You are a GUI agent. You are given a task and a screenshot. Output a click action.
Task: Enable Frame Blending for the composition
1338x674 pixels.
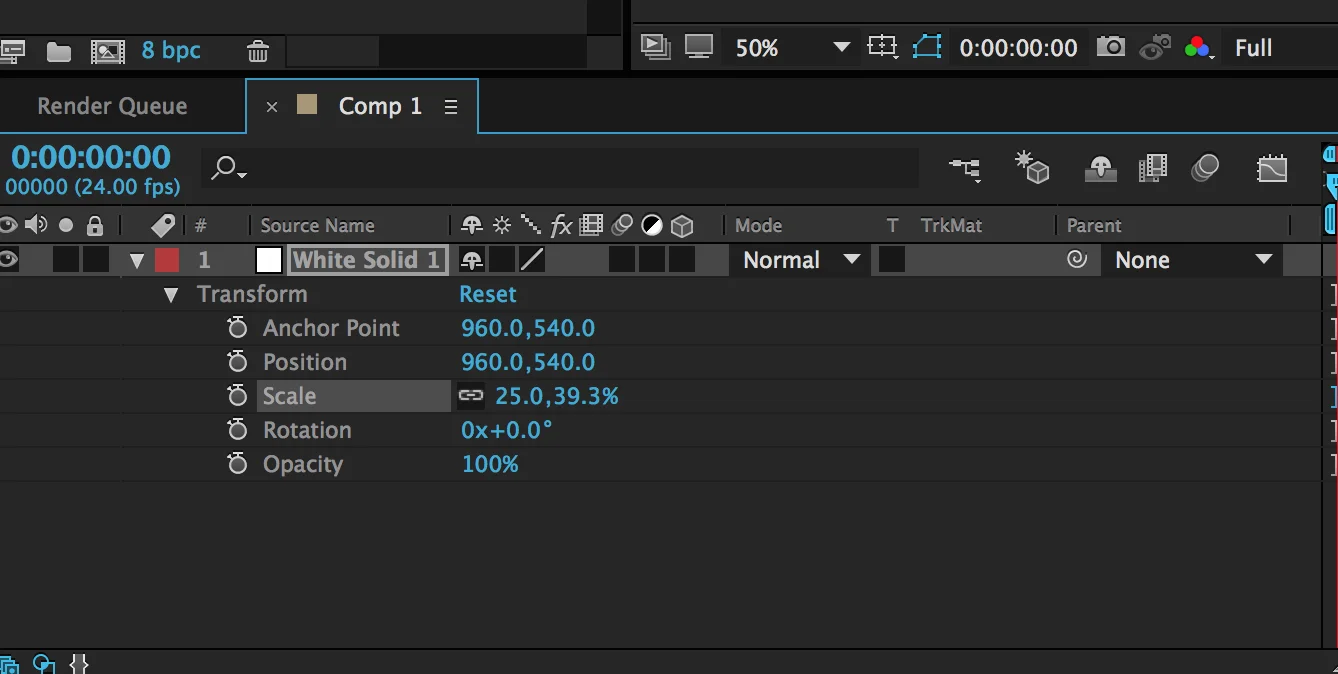click(x=1153, y=168)
